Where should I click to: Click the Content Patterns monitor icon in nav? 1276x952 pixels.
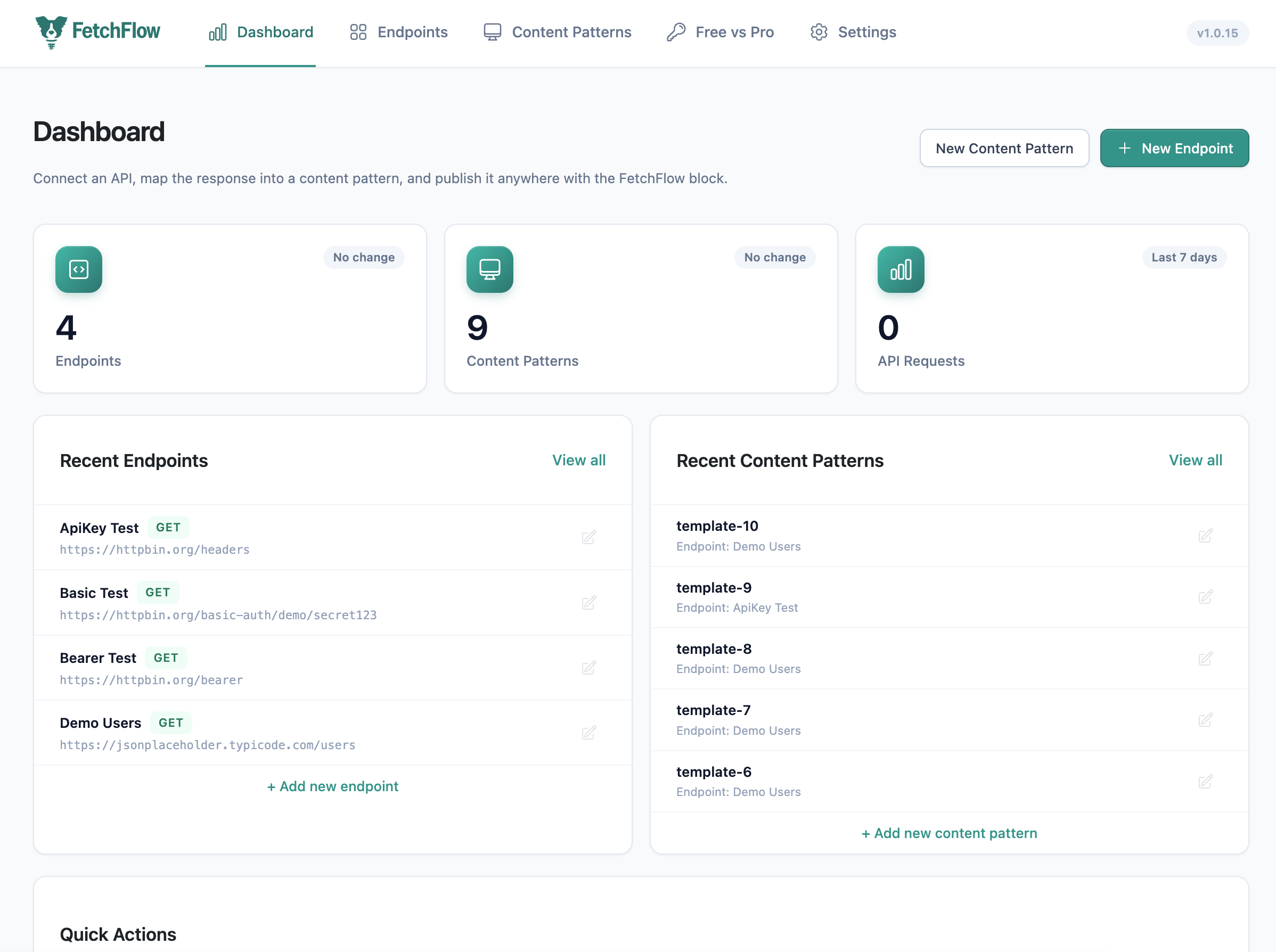492,32
